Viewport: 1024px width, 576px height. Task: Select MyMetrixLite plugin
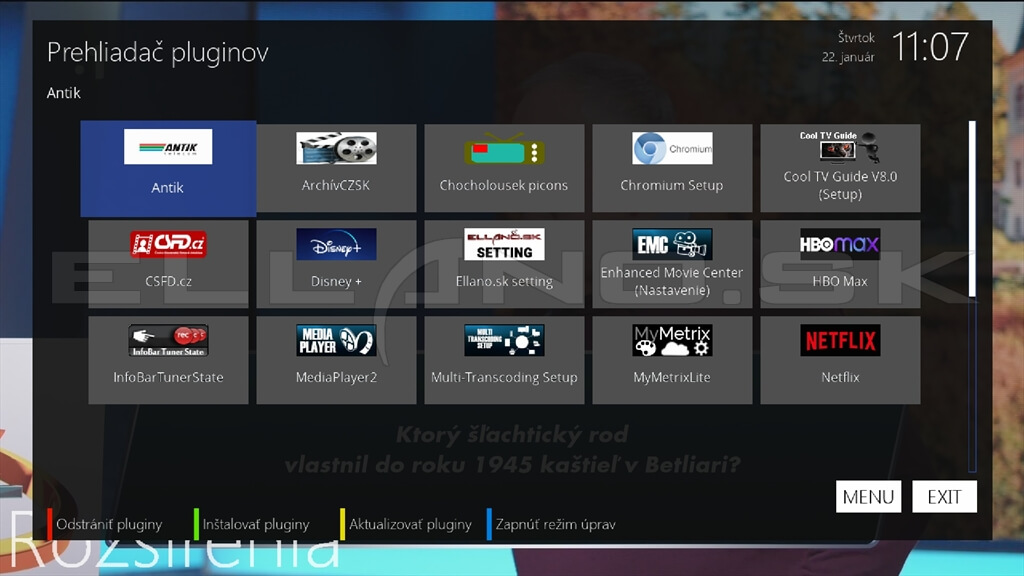[x=672, y=360]
